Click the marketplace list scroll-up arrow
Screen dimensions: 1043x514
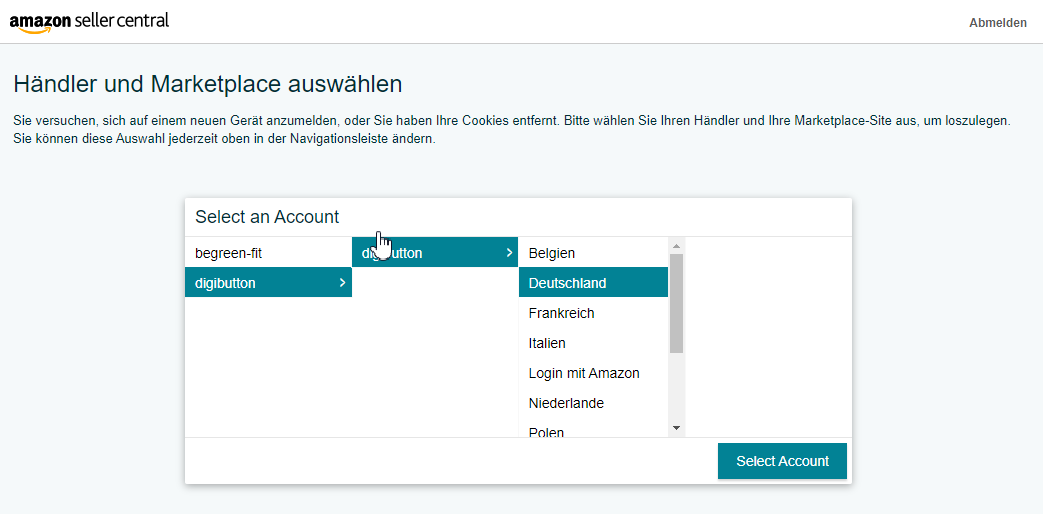[676, 246]
